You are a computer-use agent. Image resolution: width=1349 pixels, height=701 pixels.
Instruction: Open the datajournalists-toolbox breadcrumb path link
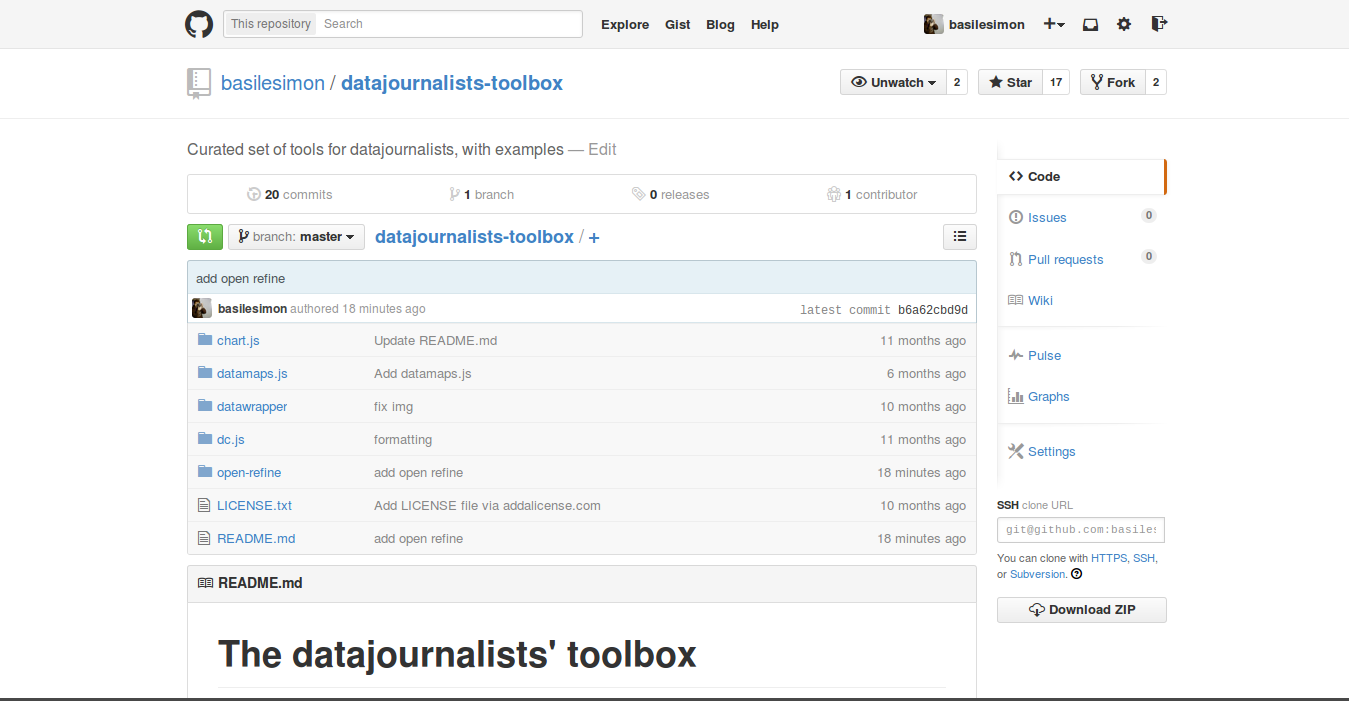click(474, 237)
